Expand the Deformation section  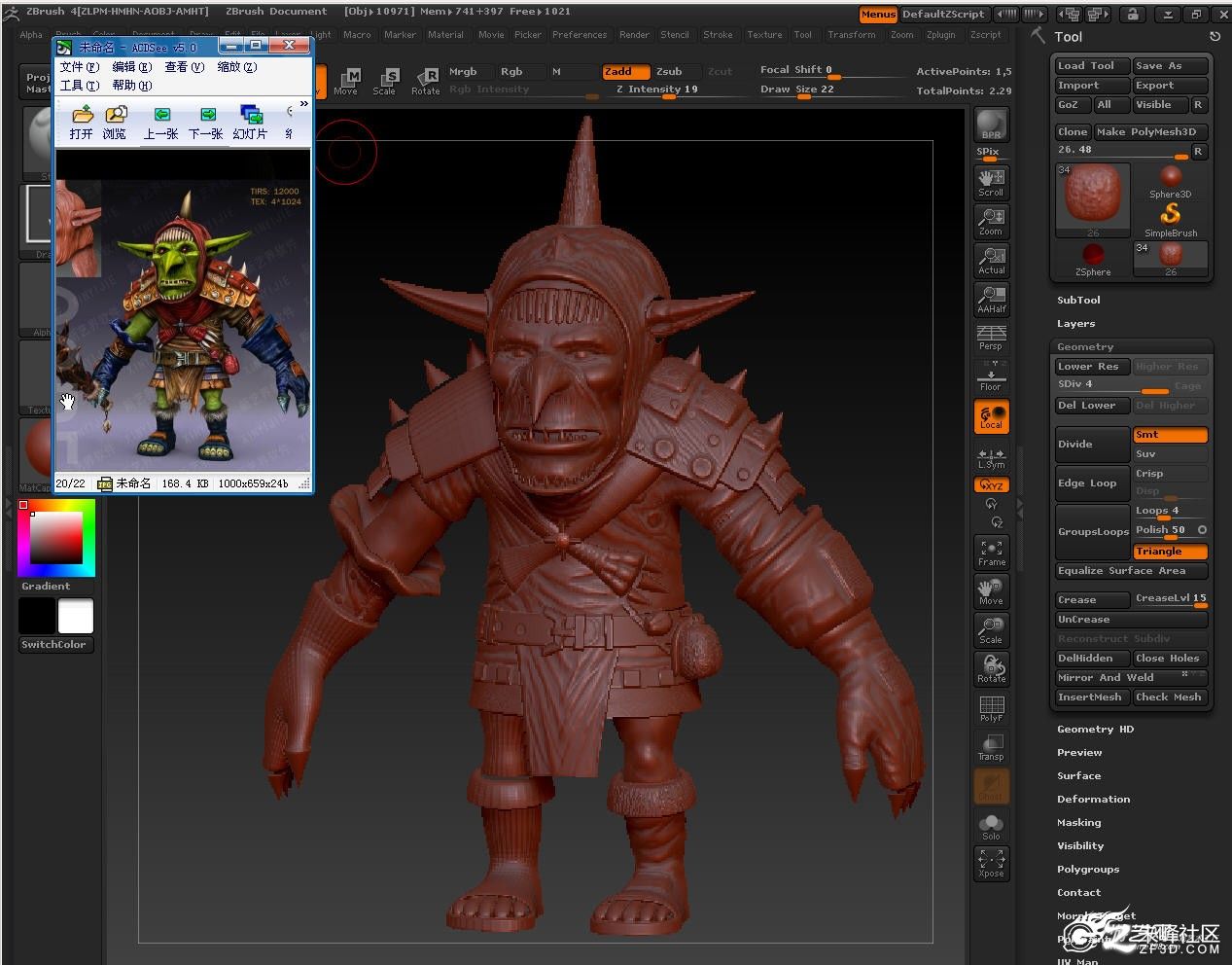coord(1093,800)
